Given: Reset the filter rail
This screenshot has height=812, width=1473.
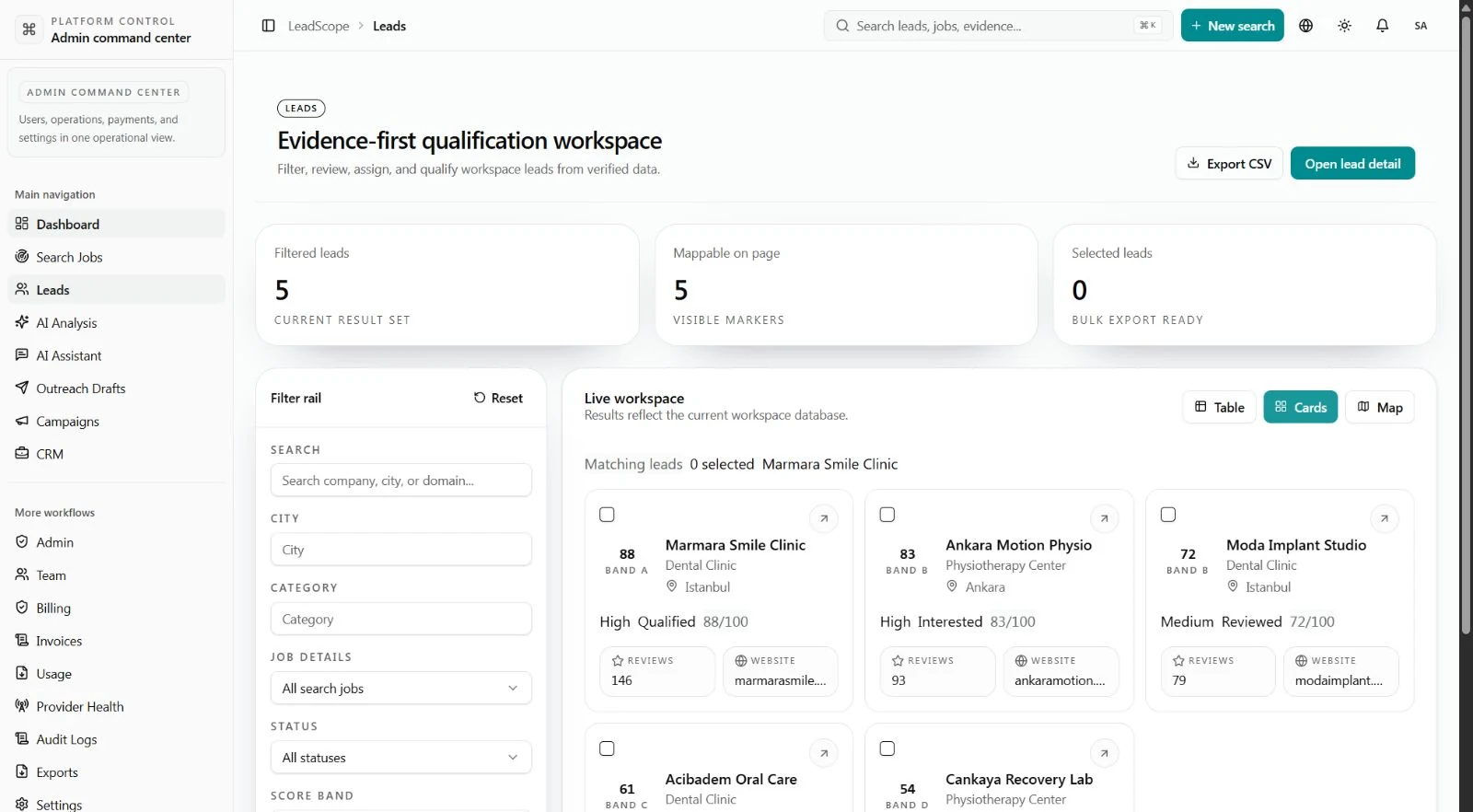Looking at the screenshot, I should [498, 398].
